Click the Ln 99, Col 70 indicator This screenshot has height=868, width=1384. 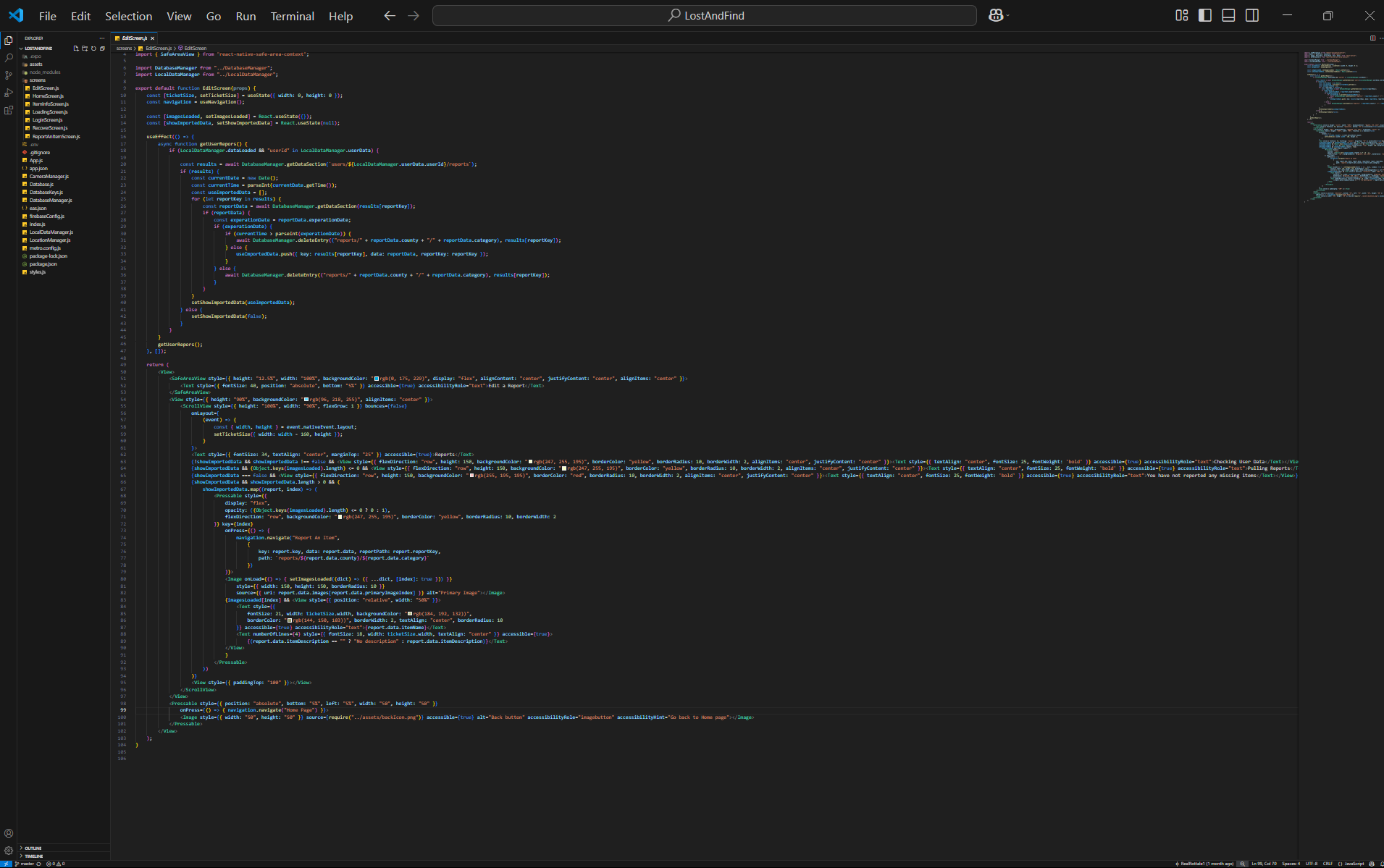pyautogui.click(x=1265, y=864)
